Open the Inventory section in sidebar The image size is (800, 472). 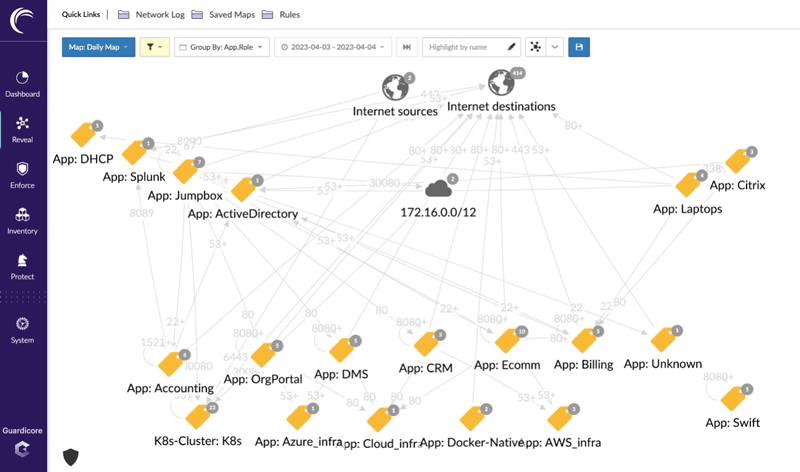tap(22, 221)
